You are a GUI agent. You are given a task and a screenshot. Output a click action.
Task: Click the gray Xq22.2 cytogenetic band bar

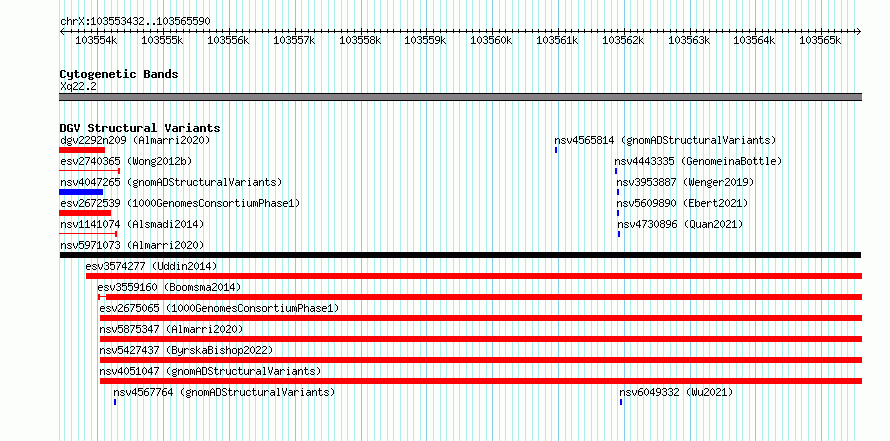click(460, 97)
